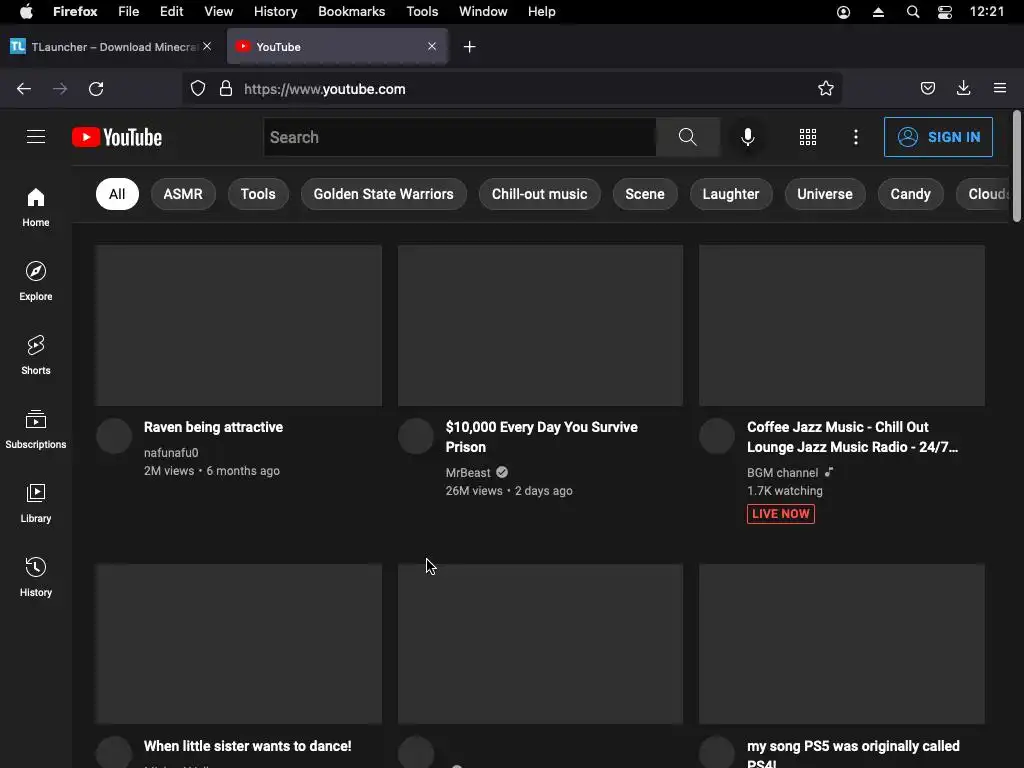This screenshot has height=768, width=1024.
Task: Open When little sister wants to dance!
Action: coord(248,746)
